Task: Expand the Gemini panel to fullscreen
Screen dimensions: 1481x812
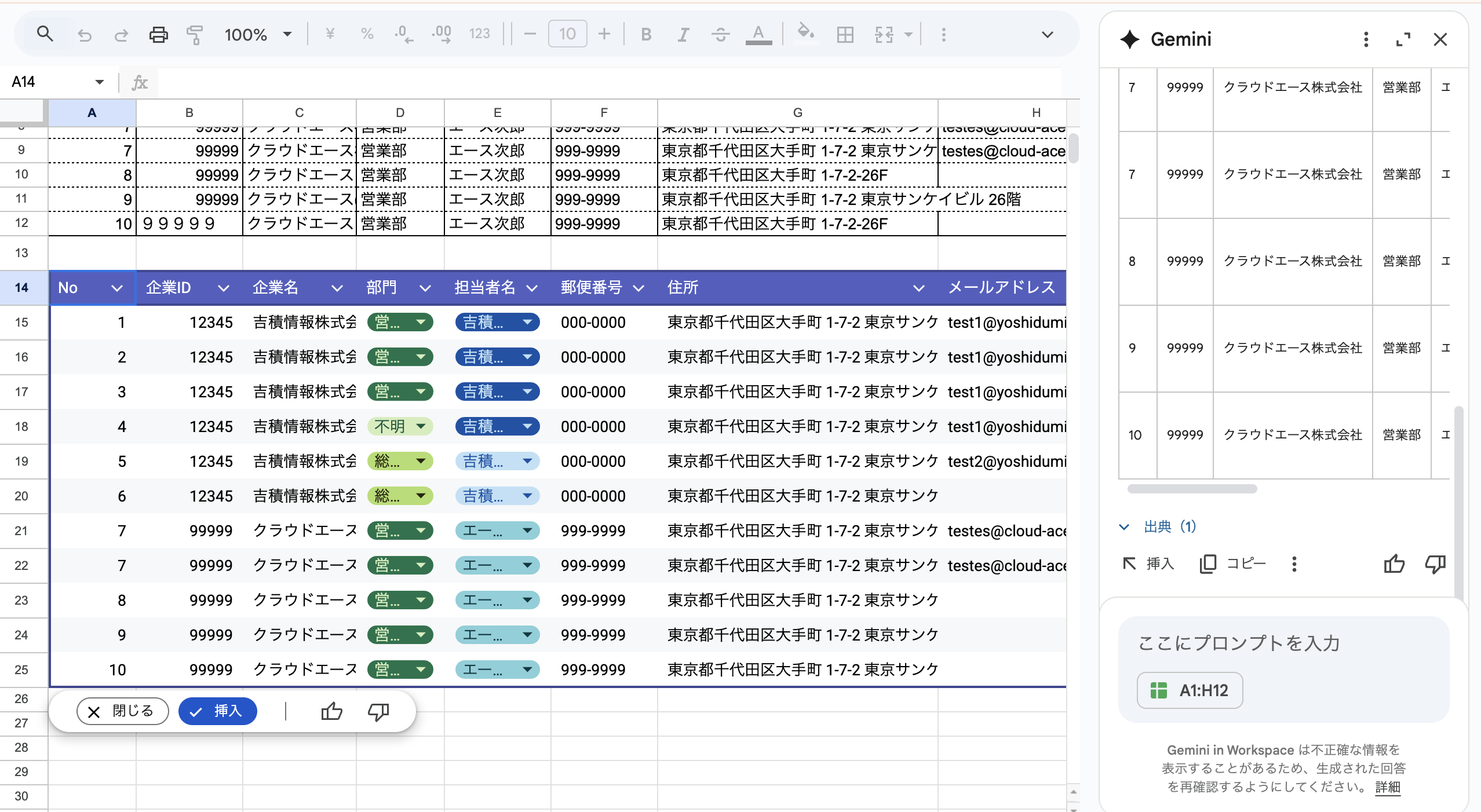Action: [1403, 39]
